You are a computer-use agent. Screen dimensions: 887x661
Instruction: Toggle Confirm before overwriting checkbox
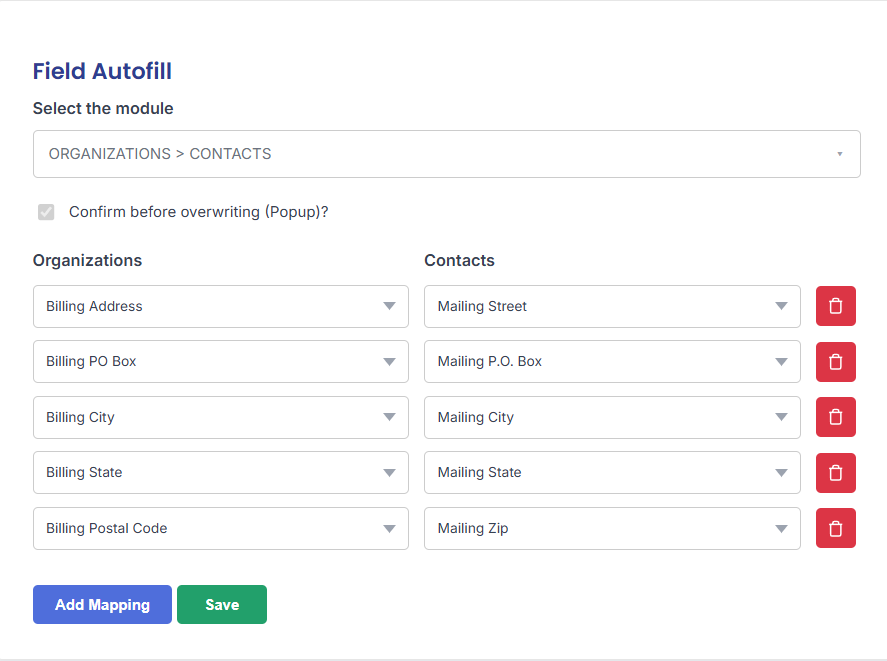(46, 212)
